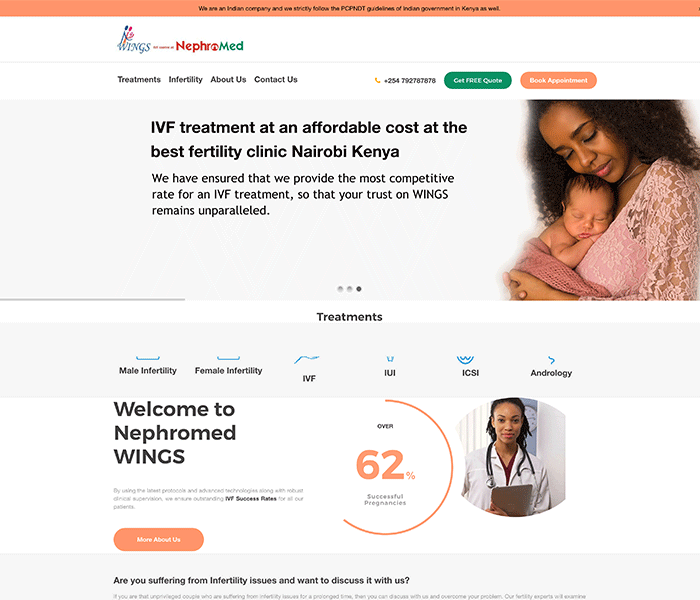Go to the Contact Us page
Image resolution: width=700 pixels, height=600 pixels.
[275, 79]
